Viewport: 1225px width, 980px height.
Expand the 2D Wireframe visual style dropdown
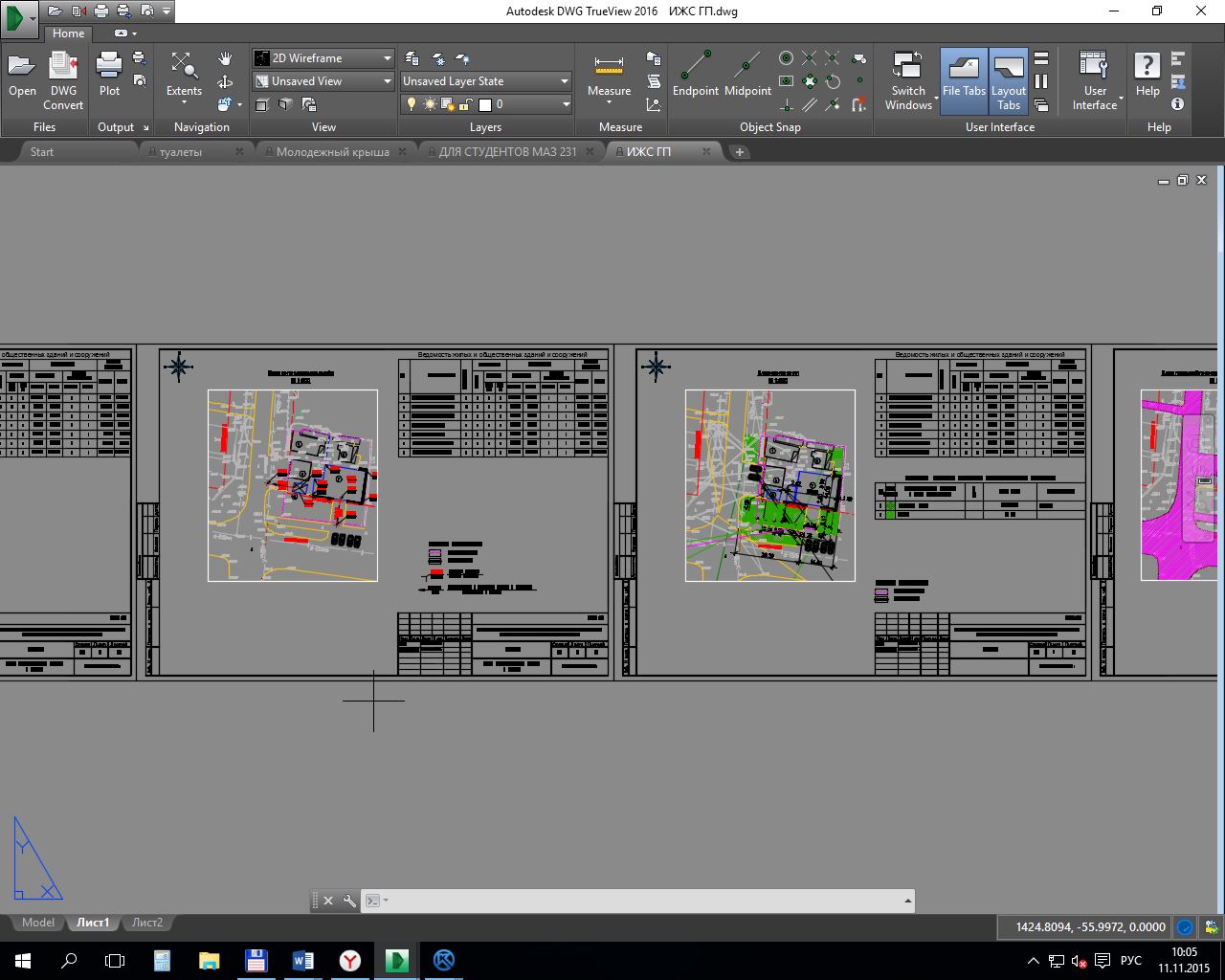click(x=387, y=58)
